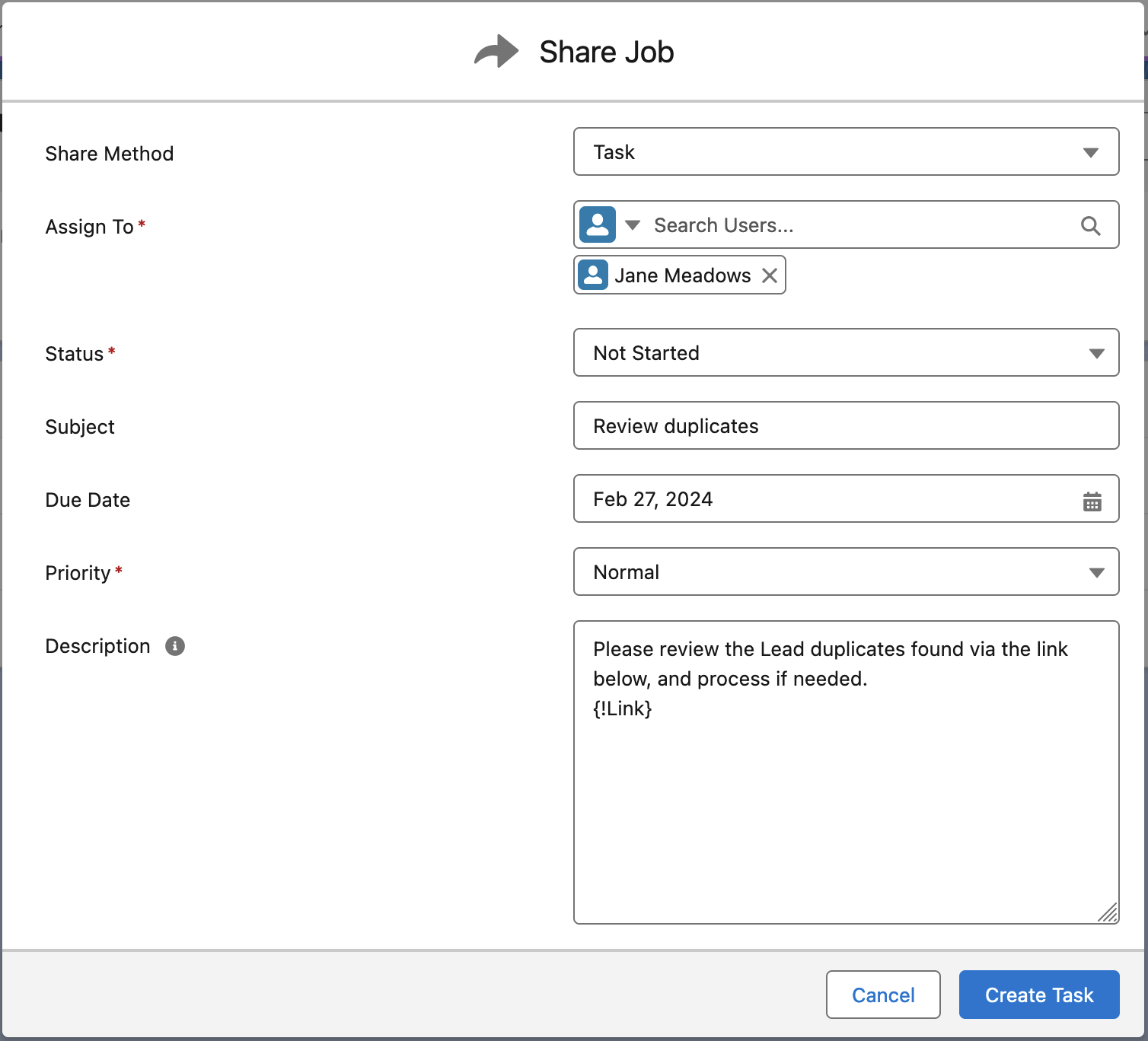Click the Due Date field Feb 27, 2024

(846, 498)
